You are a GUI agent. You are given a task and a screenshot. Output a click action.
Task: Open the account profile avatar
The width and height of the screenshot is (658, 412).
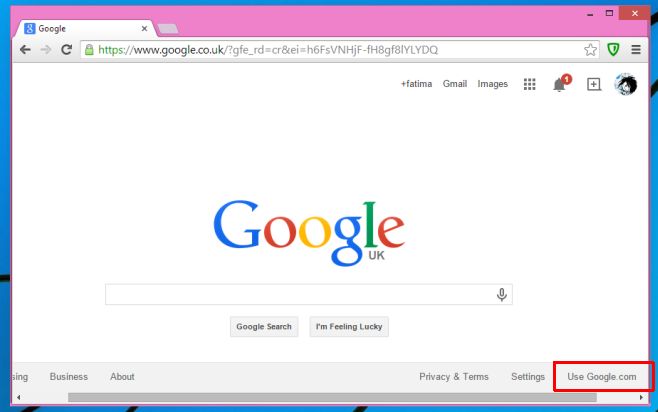pos(626,84)
